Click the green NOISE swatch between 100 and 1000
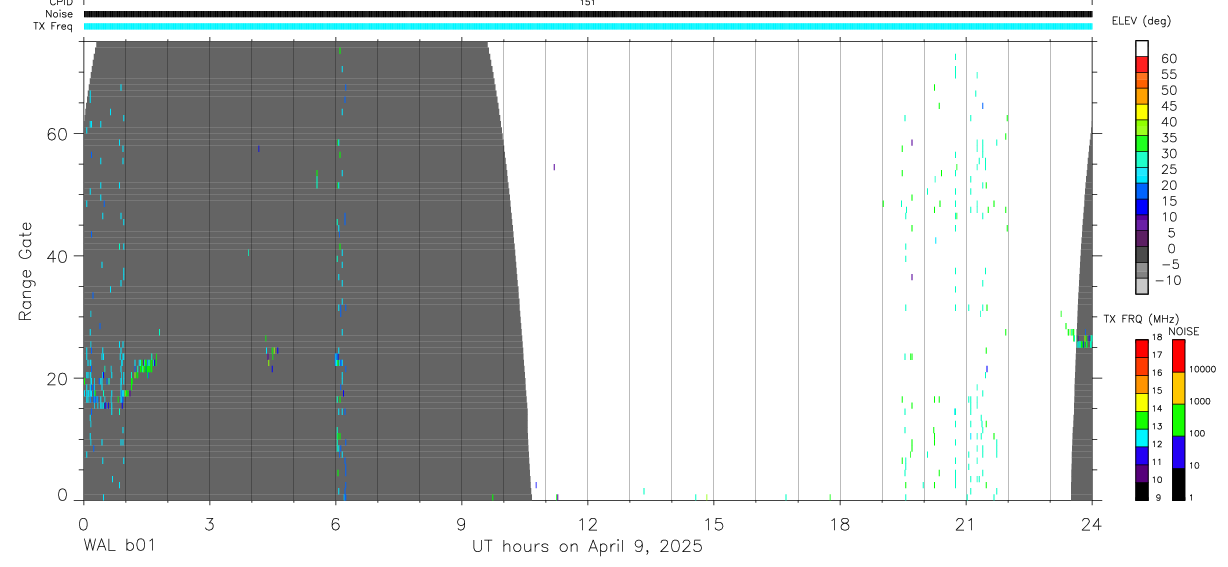 1178,420
